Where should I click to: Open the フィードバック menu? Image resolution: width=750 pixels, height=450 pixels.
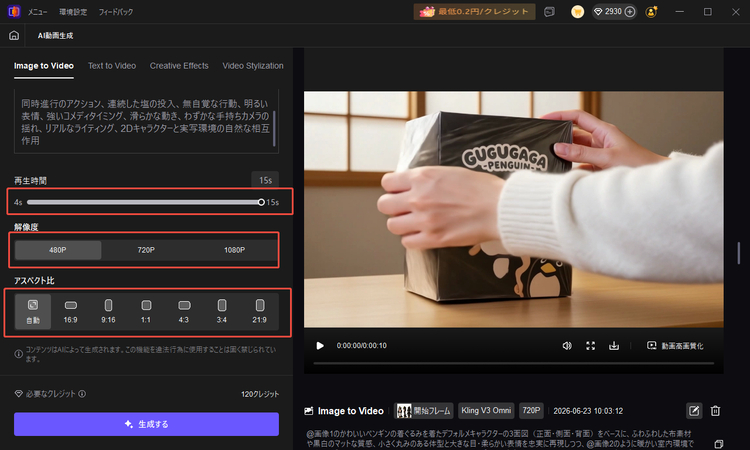116,12
